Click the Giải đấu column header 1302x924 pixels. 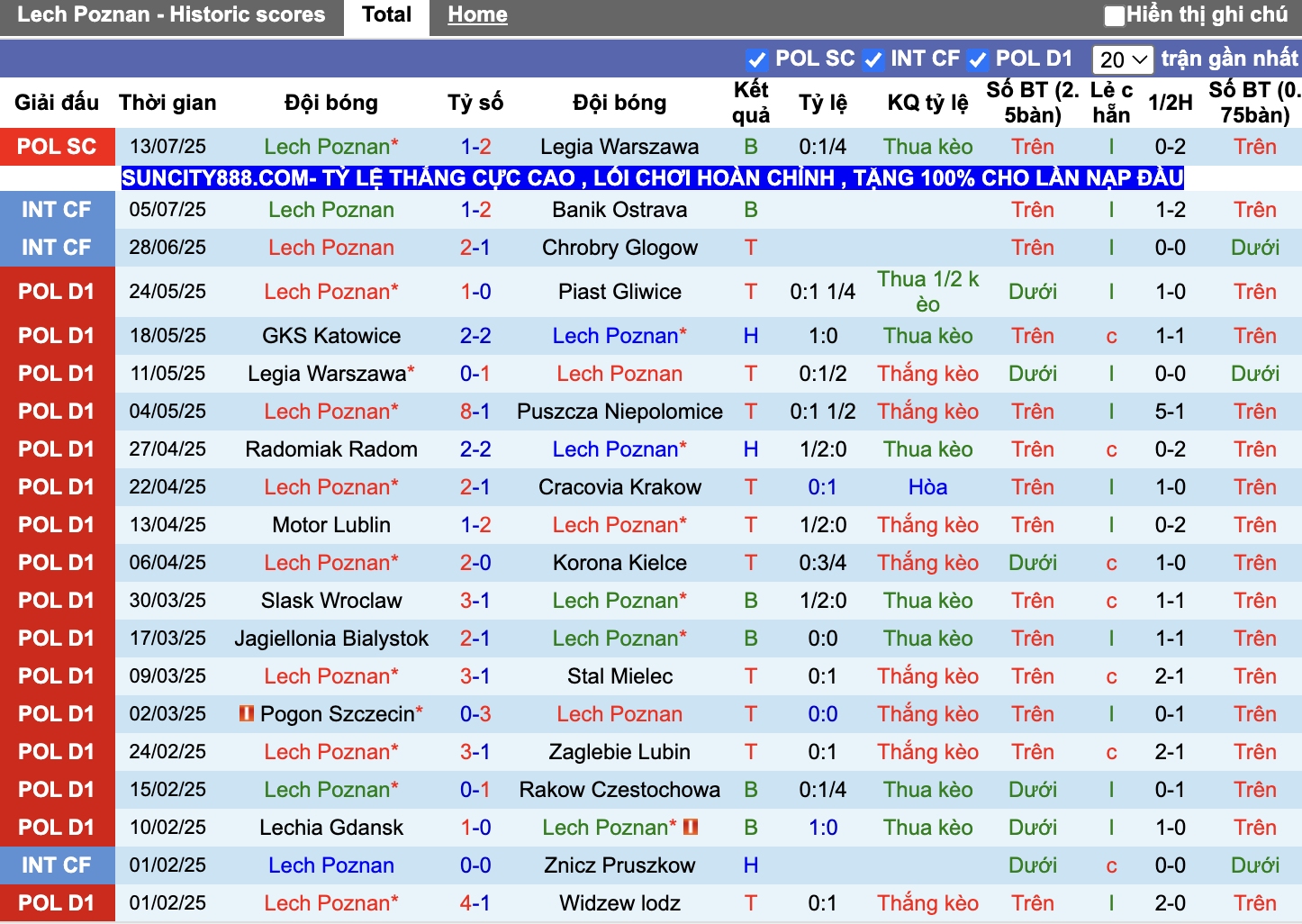(x=57, y=103)
